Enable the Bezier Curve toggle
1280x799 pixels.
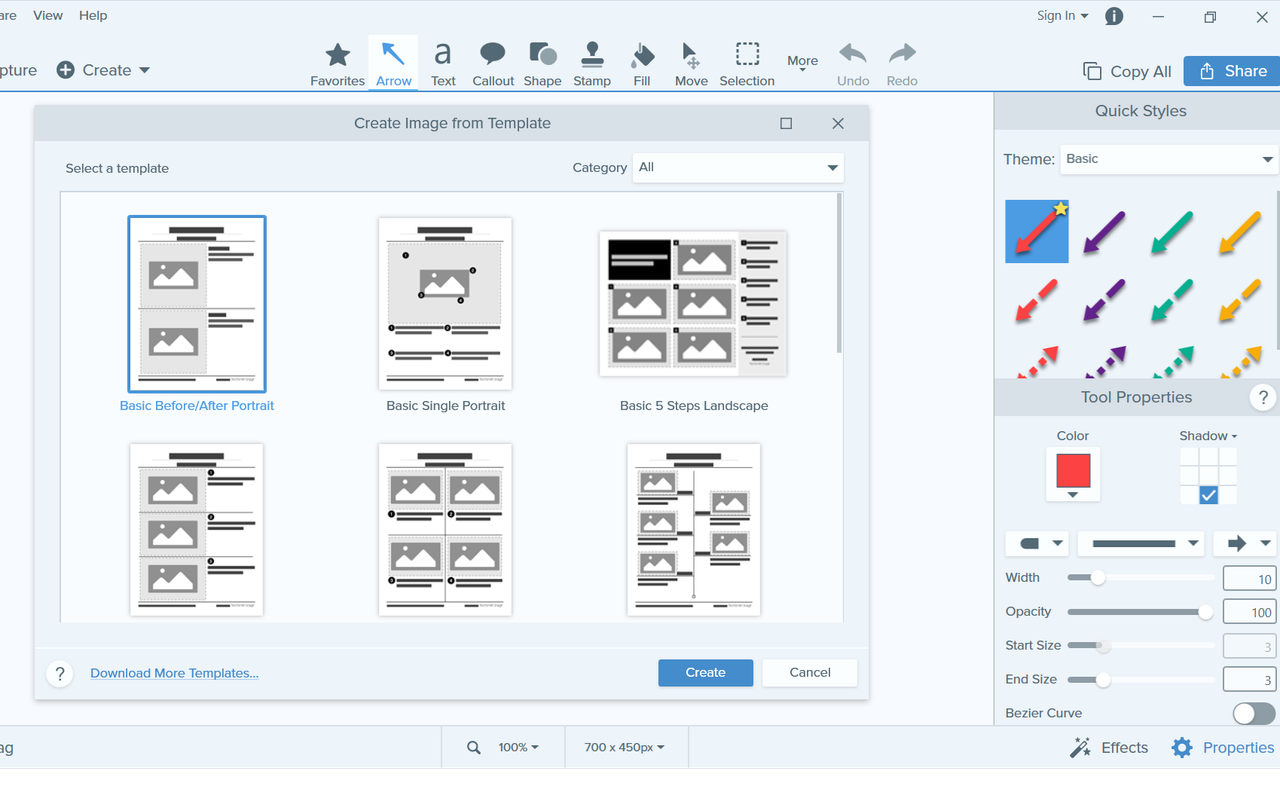tap(1253, 713)
